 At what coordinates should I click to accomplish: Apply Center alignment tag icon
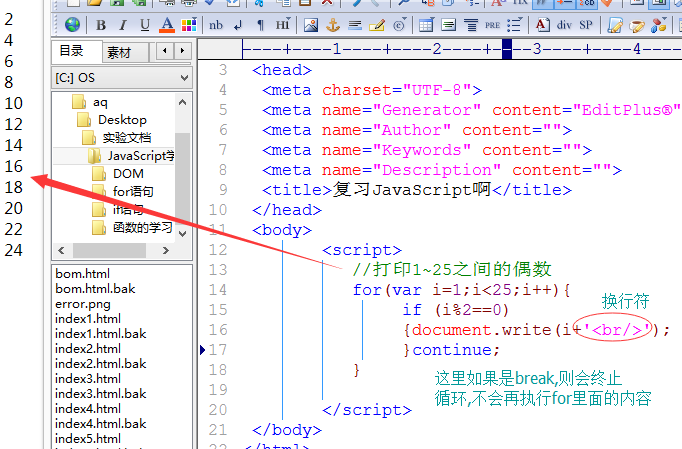coord(470,25)
